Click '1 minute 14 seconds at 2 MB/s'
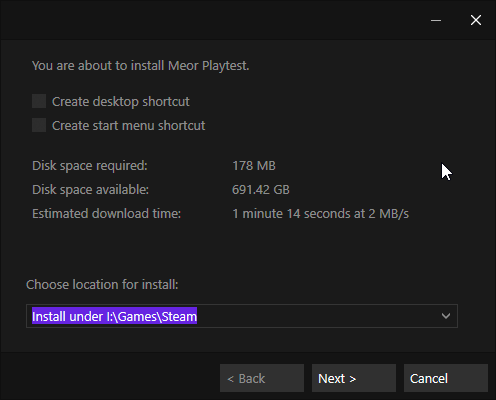 coord(320,214)
